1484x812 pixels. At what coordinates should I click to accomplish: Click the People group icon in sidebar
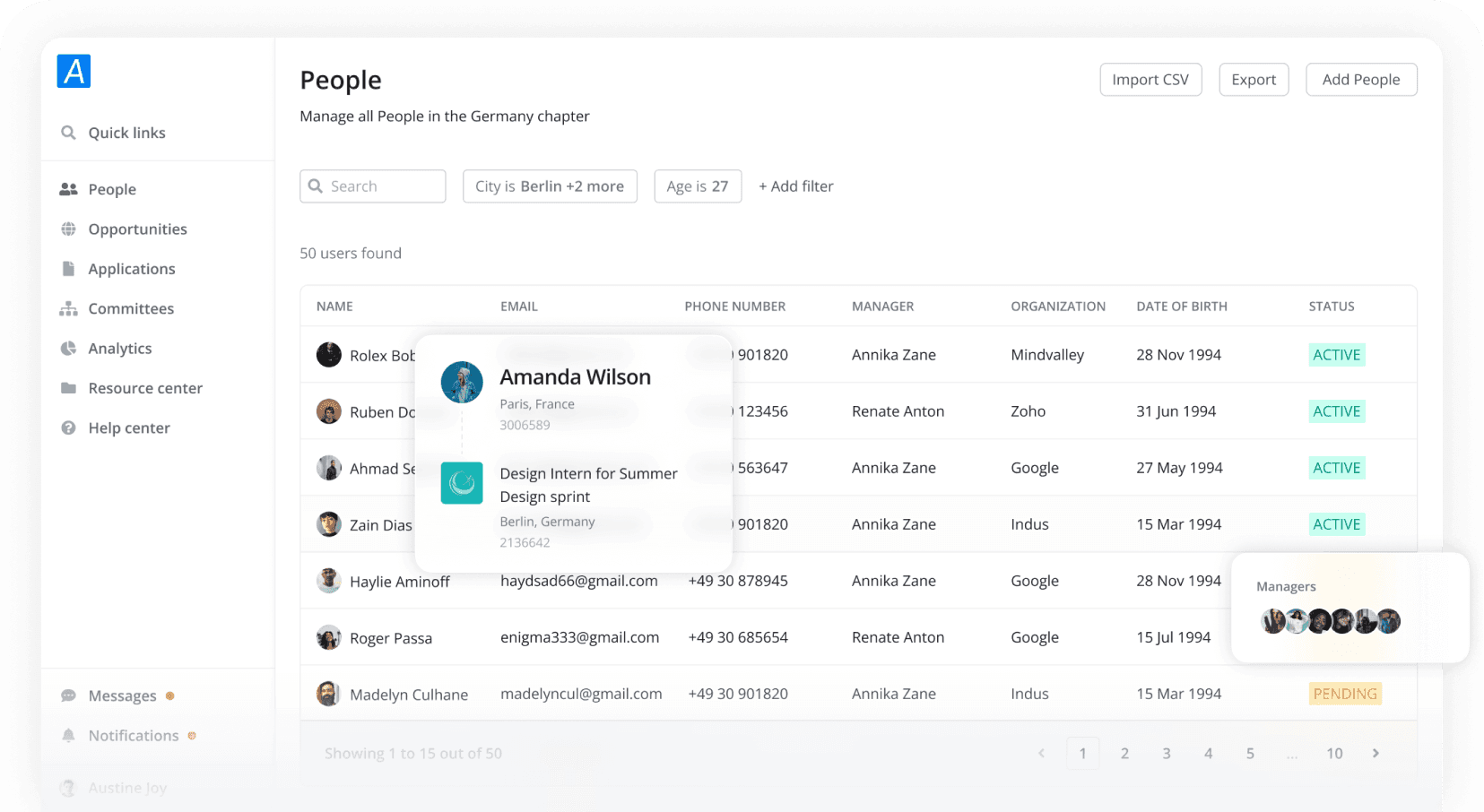68,189
